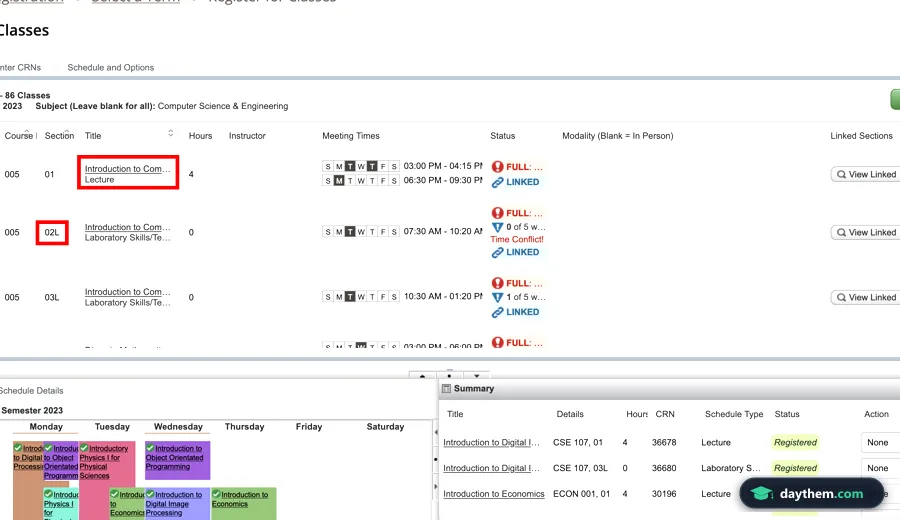Click the LINKED chain icon below Time Conflict
This screenshot has width=900, height=520.
point(497,252)
